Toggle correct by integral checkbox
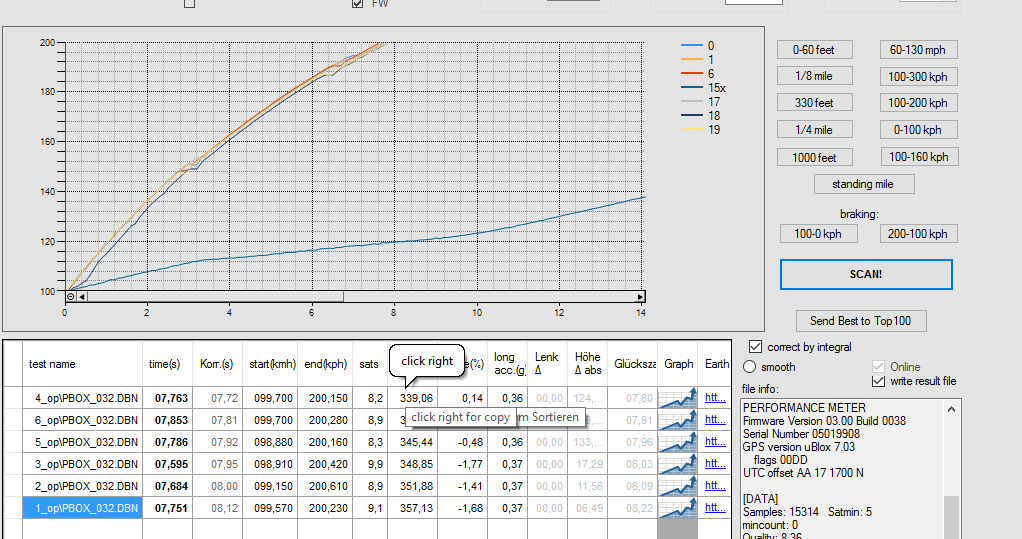Image resolution: width=1022 pixels, height=539 pixels. coord(755,347)
